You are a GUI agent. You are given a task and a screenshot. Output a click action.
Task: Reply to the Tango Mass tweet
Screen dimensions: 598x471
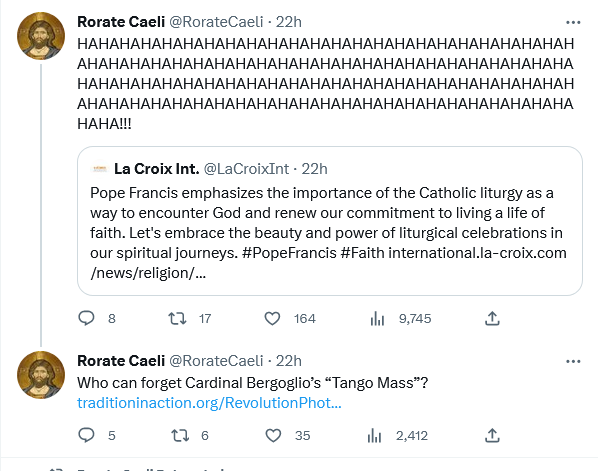[x=86, y=435]
